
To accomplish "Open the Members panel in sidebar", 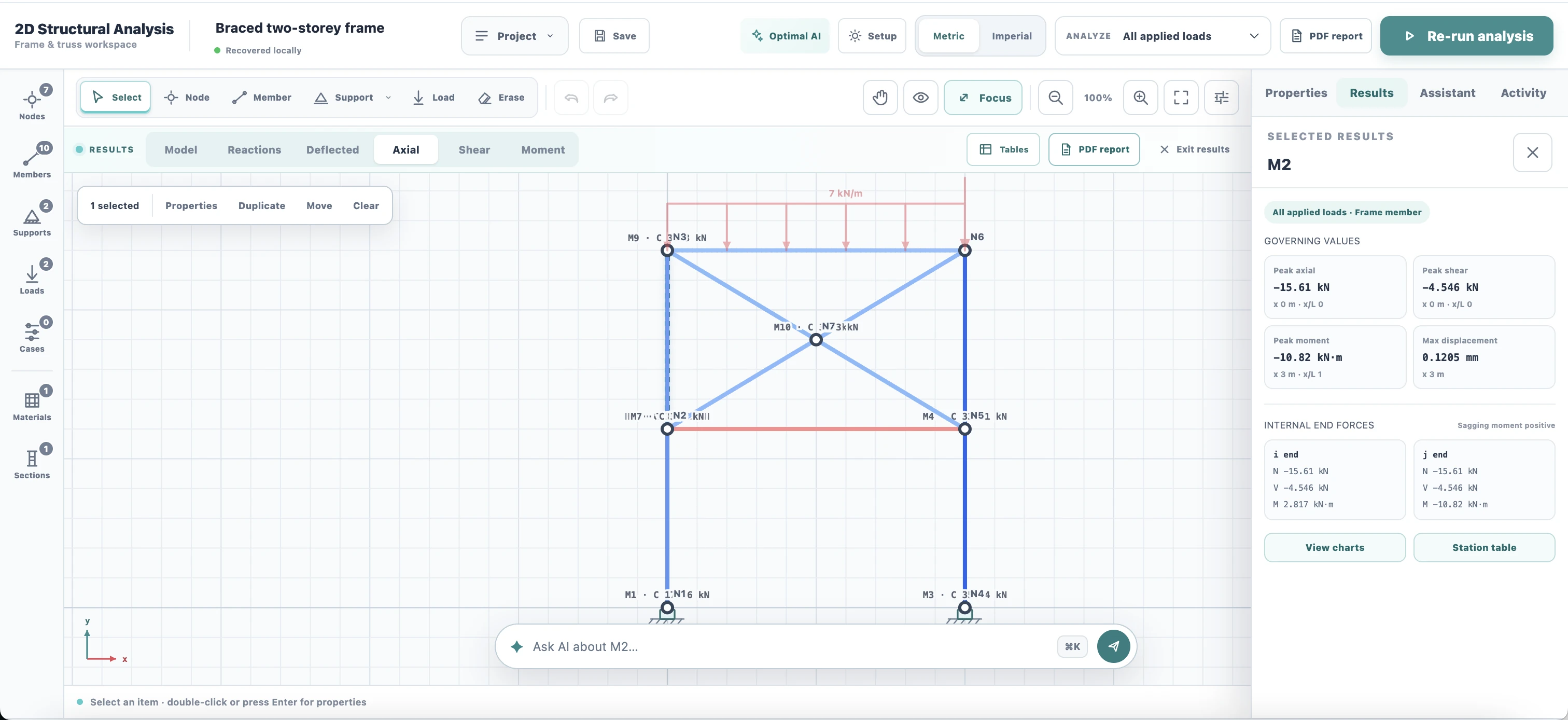I will coord(32,161).
